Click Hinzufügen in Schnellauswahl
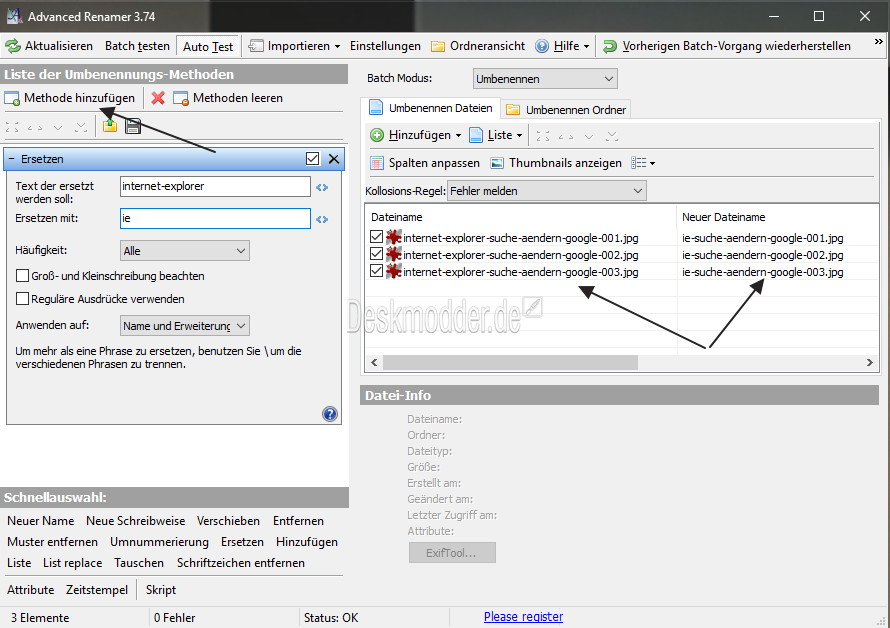Screen dimensions: 890x628 pyautogui.click(x=307, y=542)
